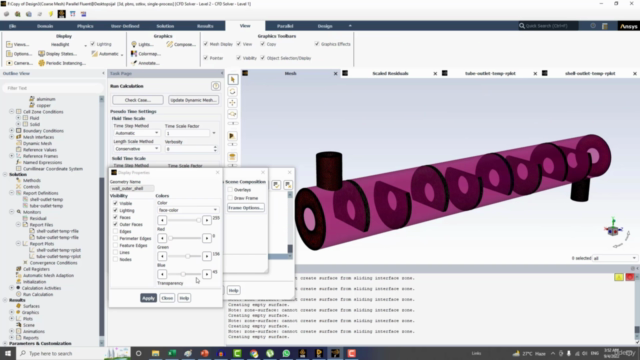
Task: Open Run Calculation help icon
Action: coord(216,86)
